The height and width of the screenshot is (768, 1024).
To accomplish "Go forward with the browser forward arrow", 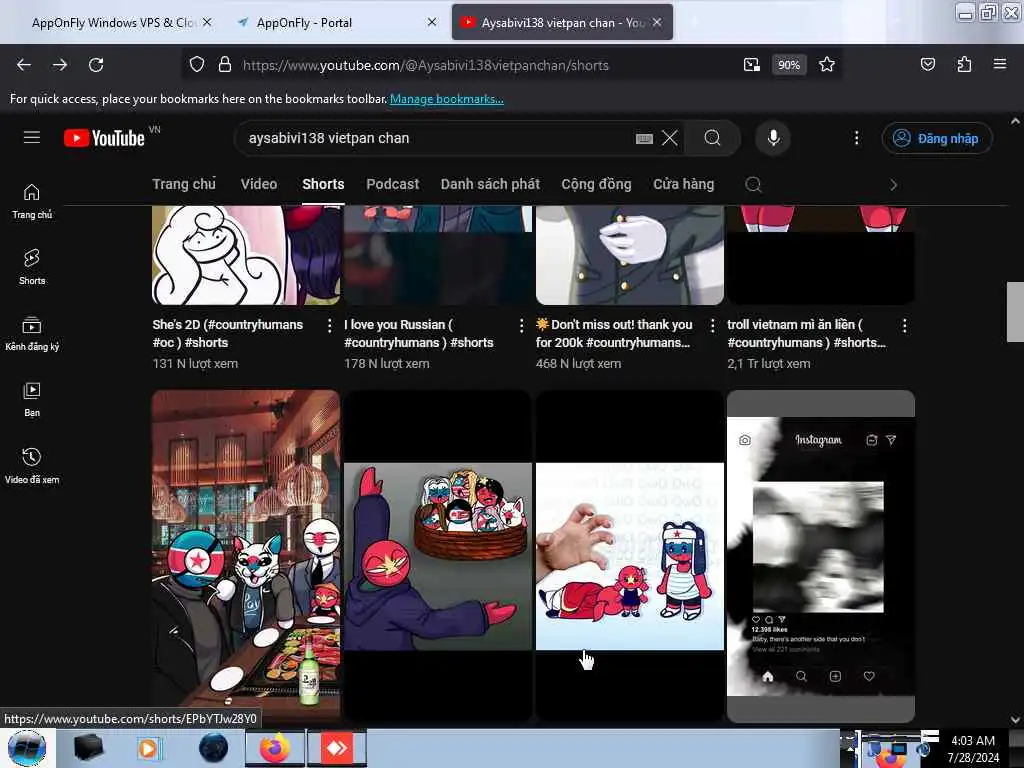I will [x=60, y=65].
